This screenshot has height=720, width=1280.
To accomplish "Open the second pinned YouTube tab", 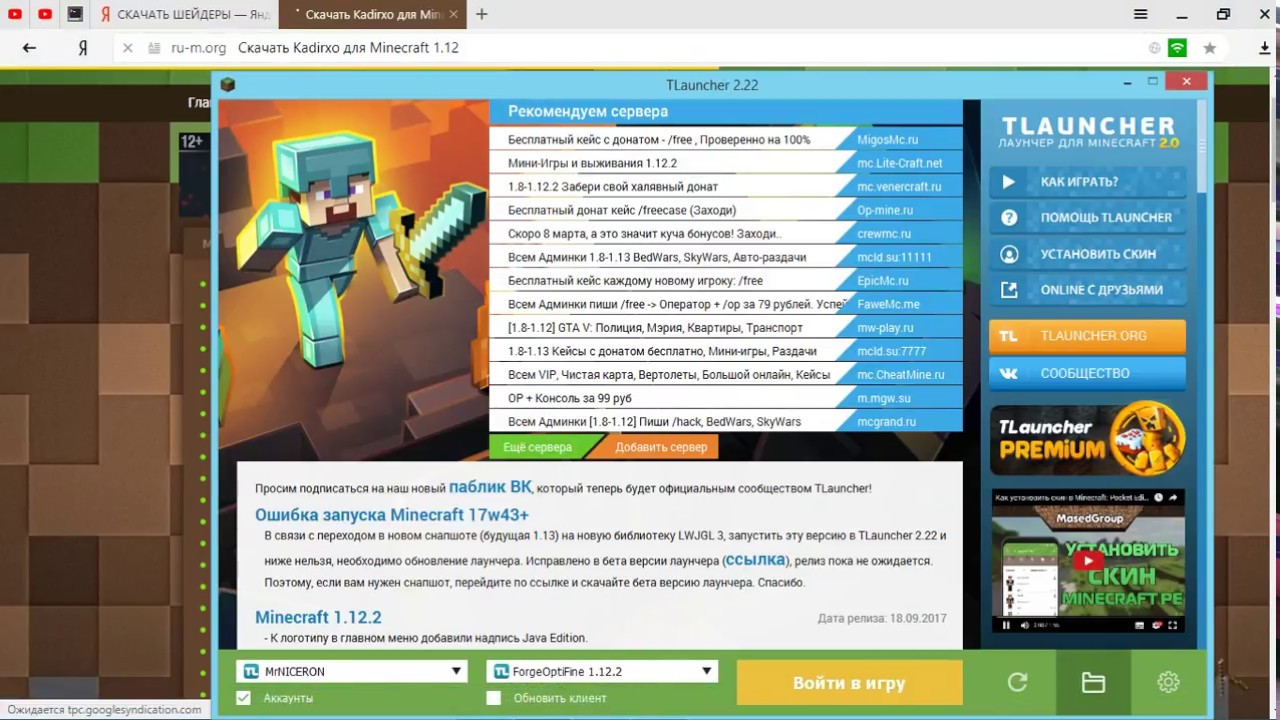I will point(45,14).
